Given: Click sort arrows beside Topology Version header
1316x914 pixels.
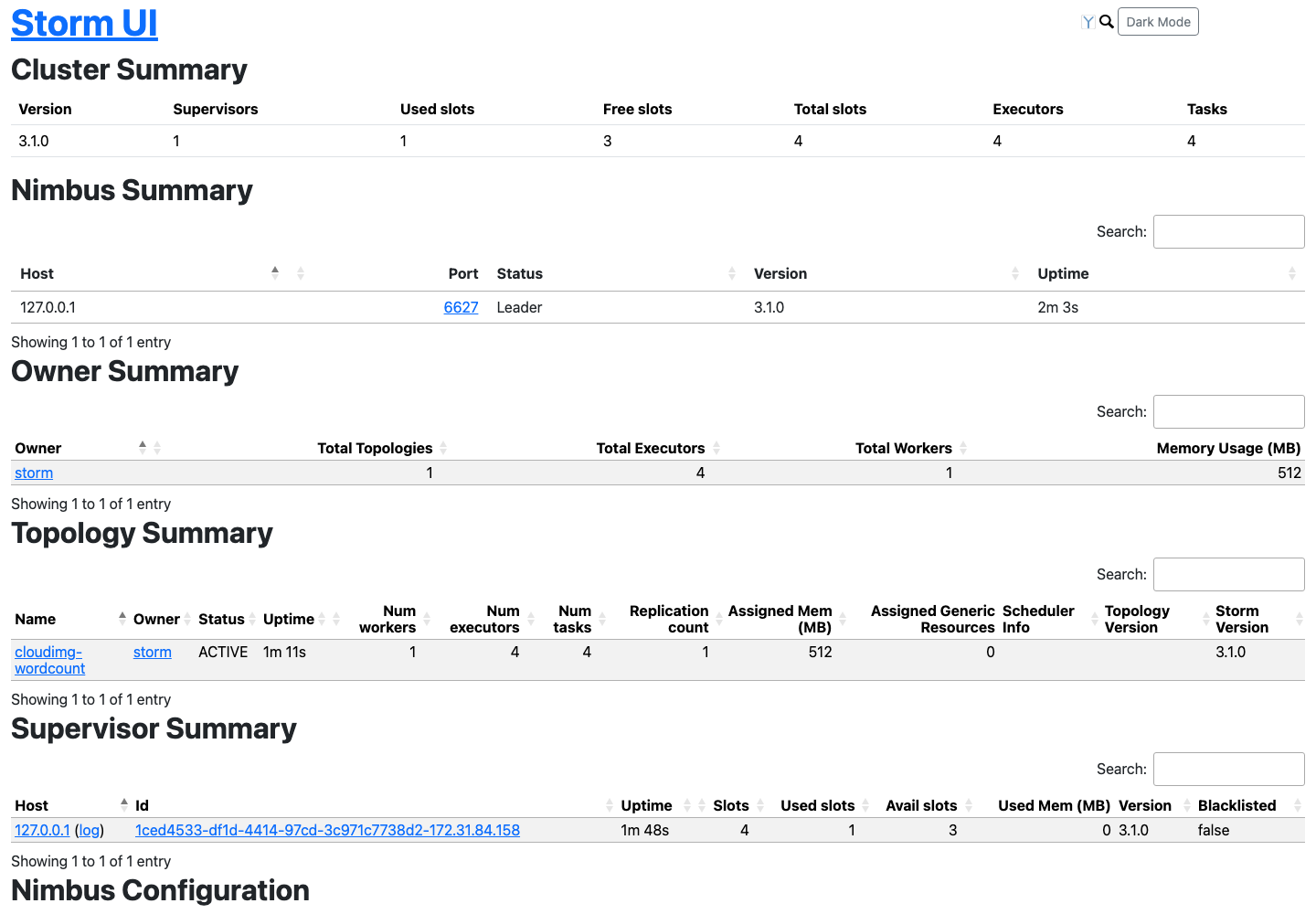Looking at the screenshot, I should 1206,619.
